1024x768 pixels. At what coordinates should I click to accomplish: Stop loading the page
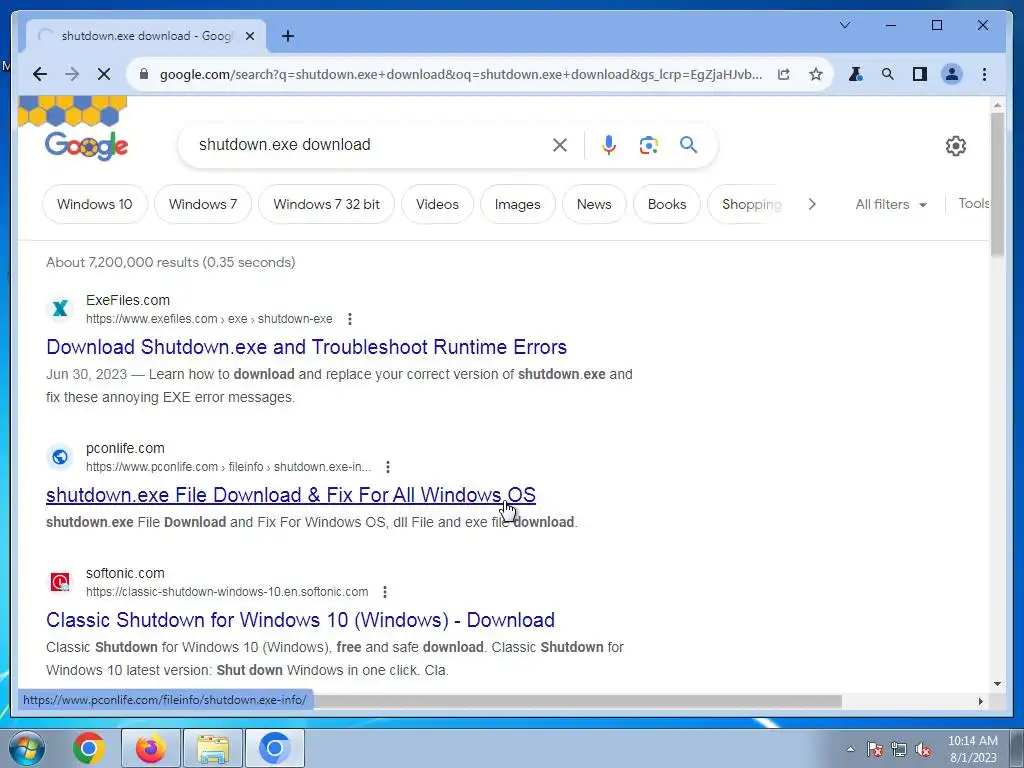coord(104,74)
